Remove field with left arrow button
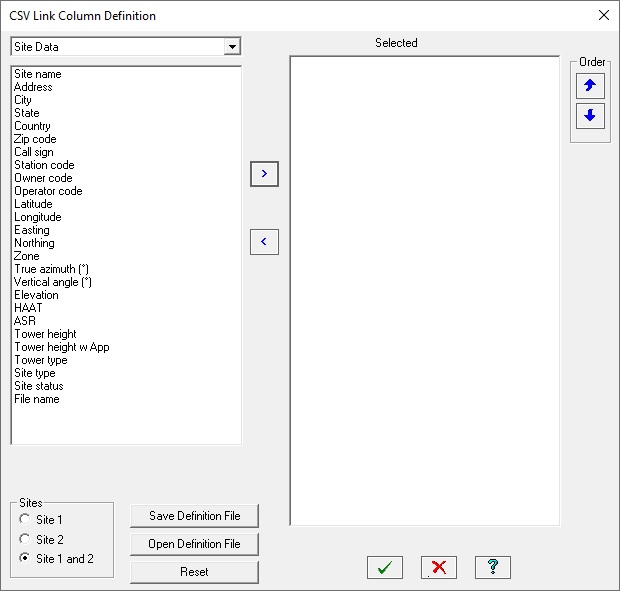The image size is (620, 591). (x=264, y=241)
